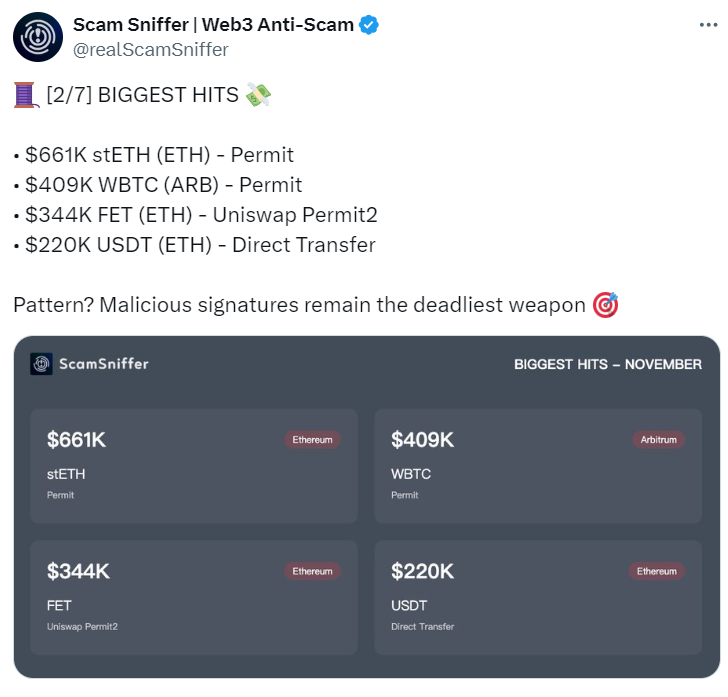Click the ScamSniffer logo in image header
728x697 pixels.
pos(41,364)
